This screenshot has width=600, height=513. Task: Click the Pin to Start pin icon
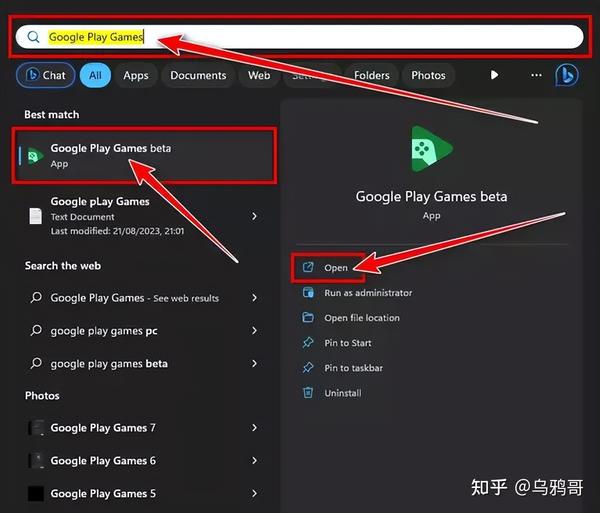[x=308, y=343]
